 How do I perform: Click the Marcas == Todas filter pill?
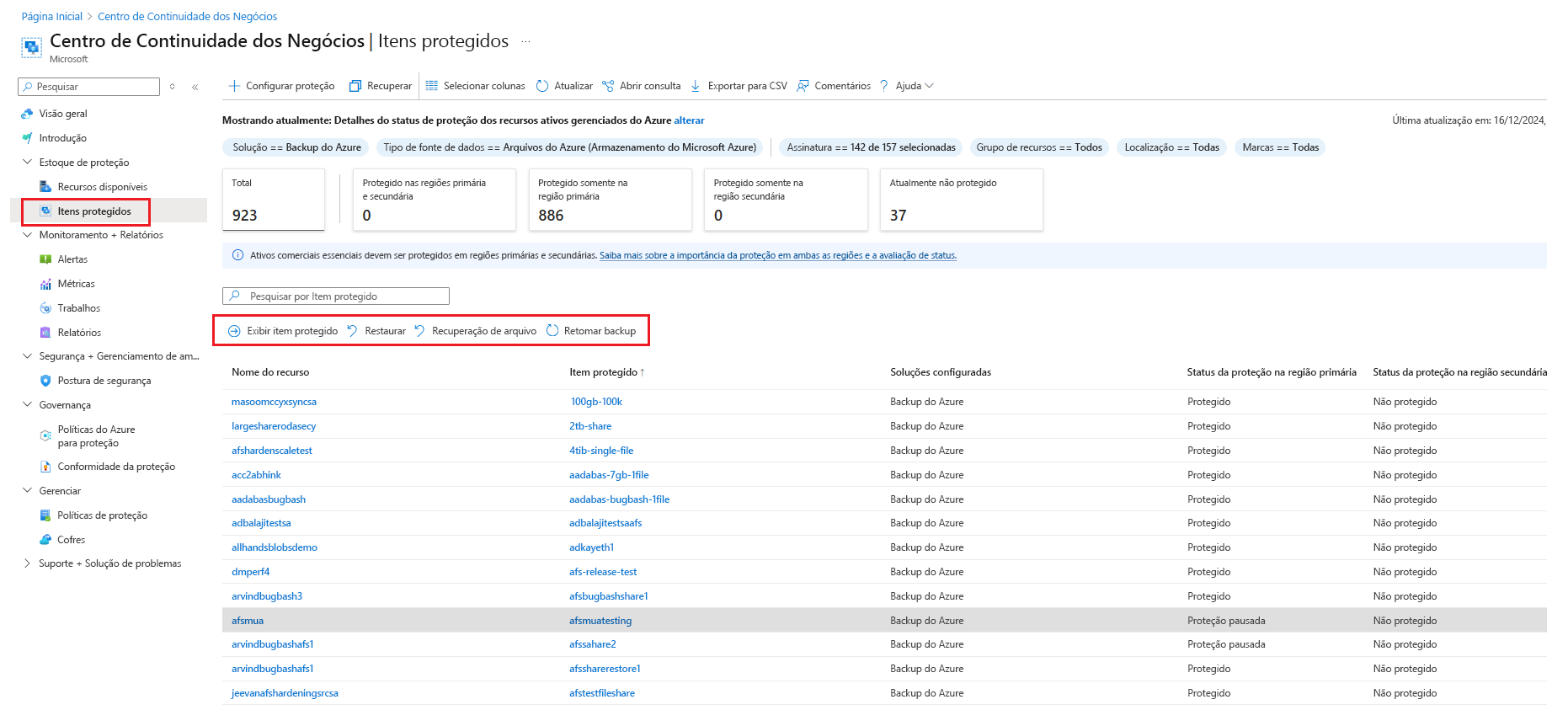tap(1281, 147)
